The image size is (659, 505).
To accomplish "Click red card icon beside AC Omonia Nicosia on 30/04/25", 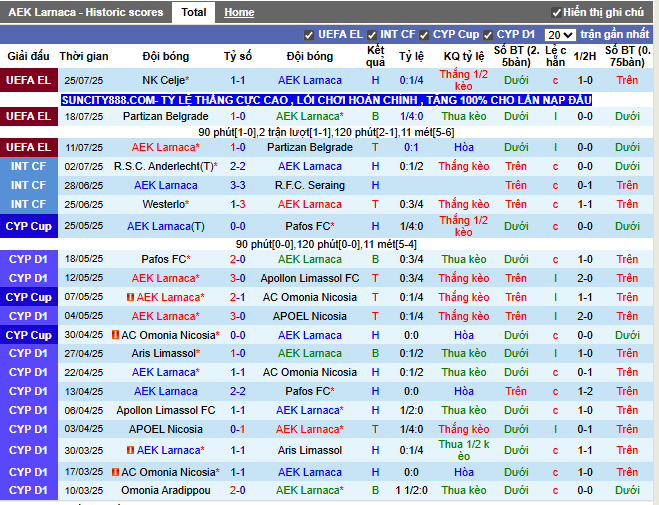I will coord(115,335).
